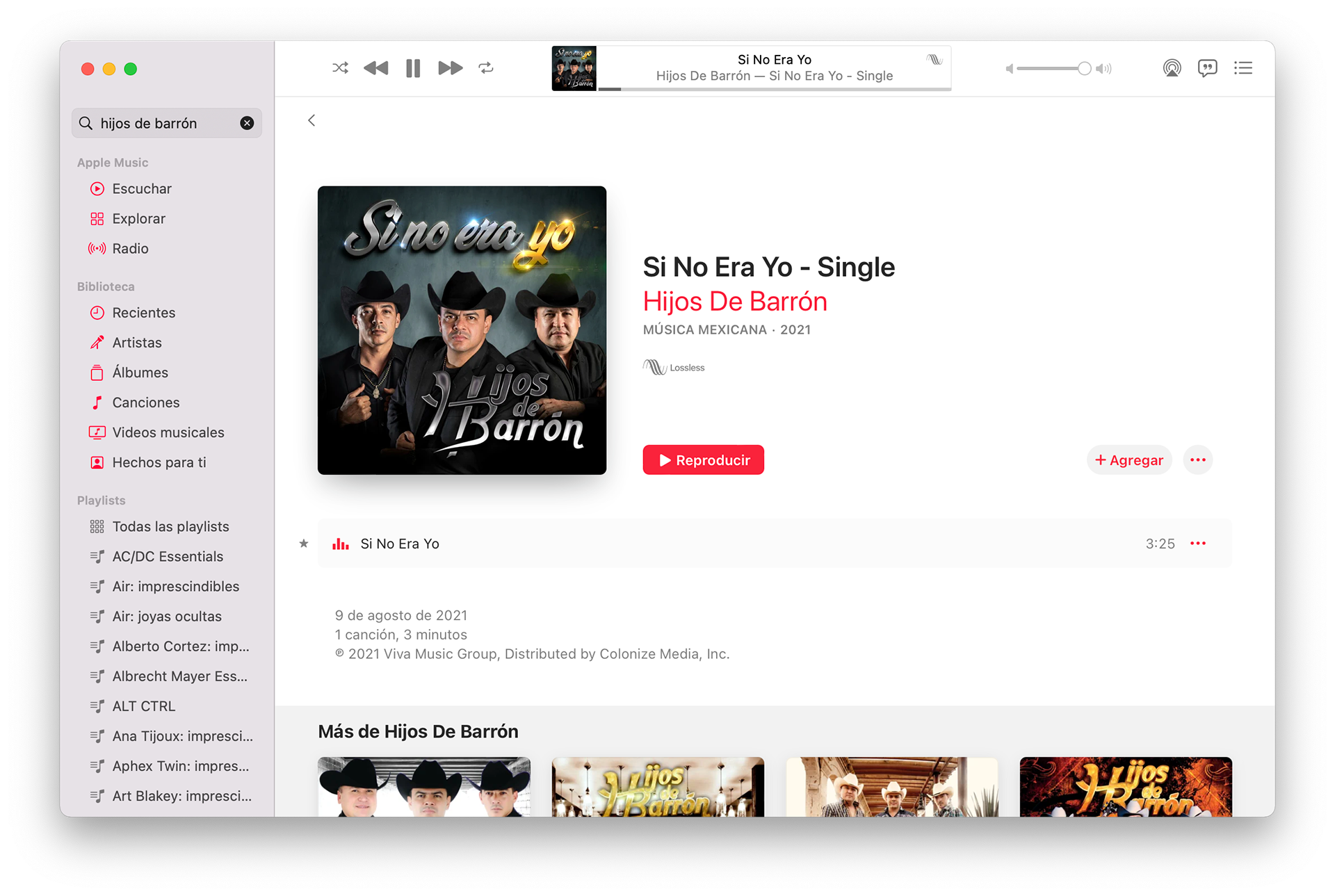Open the album's more options menu
The height and width of the screenshot is (896, 1335).
coord(1197,460)
